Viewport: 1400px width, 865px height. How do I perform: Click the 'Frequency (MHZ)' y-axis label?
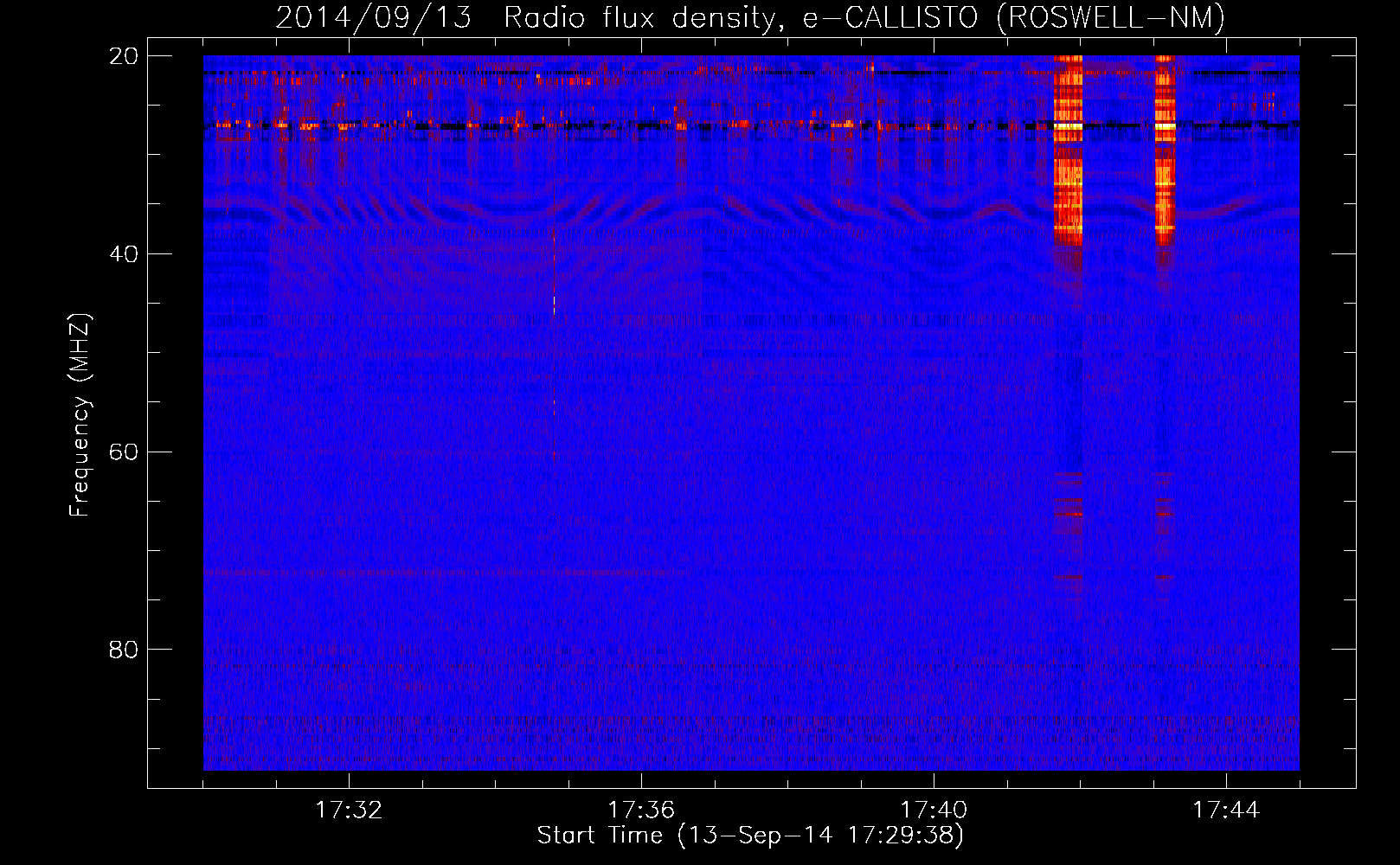pos(80,415)
